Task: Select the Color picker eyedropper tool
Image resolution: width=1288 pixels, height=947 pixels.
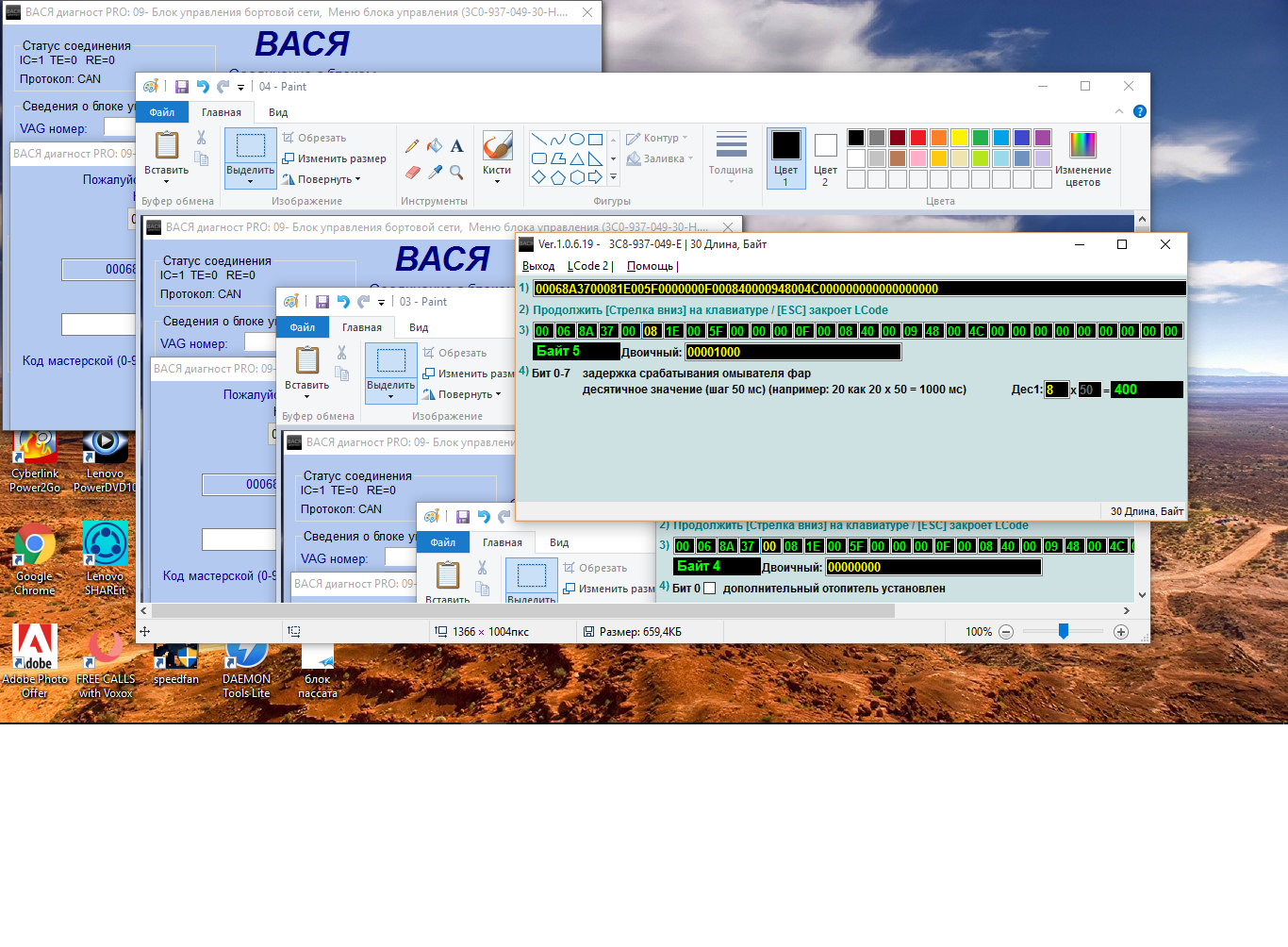Action: (x=435, y=173)
